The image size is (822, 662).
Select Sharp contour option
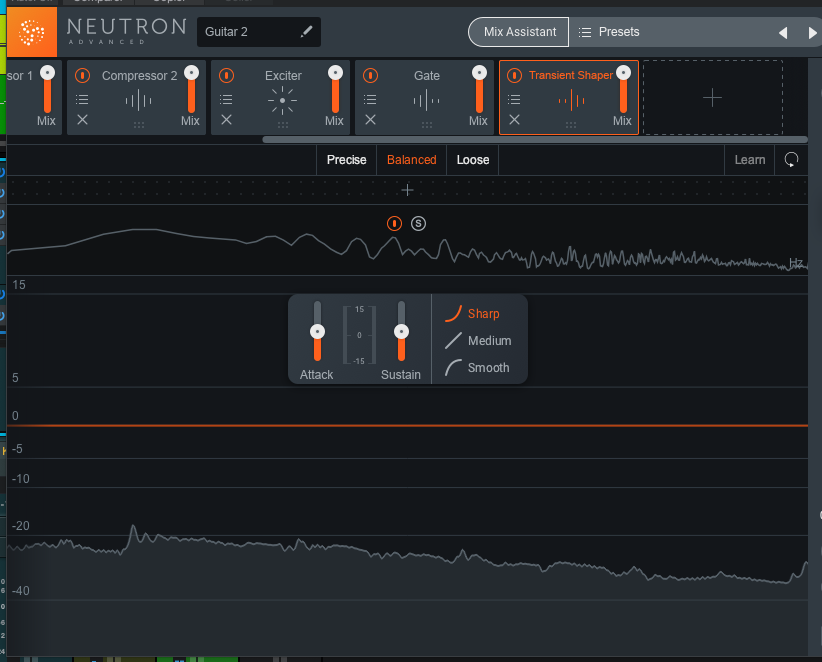[472, 313]
